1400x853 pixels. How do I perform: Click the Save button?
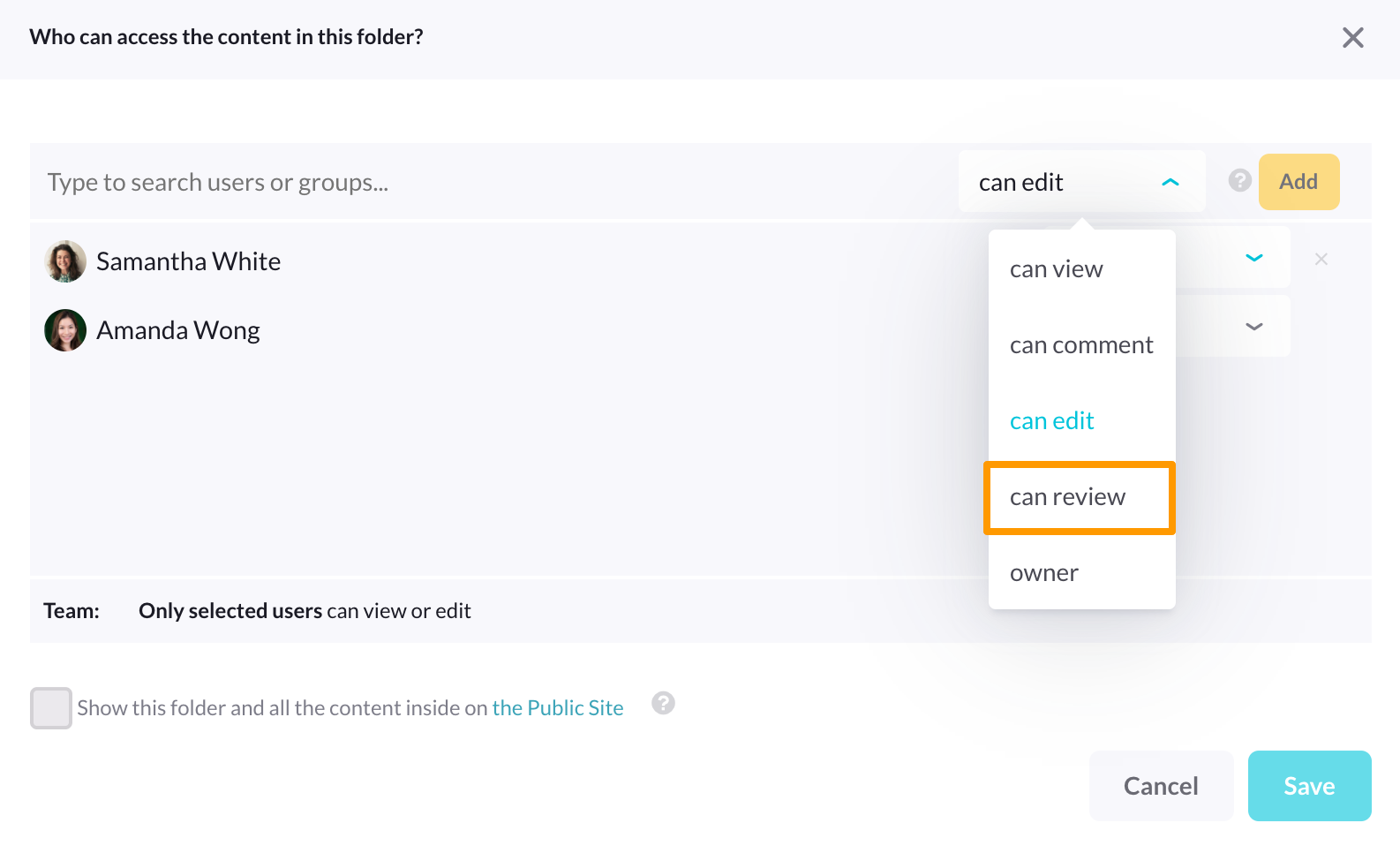1309,786
